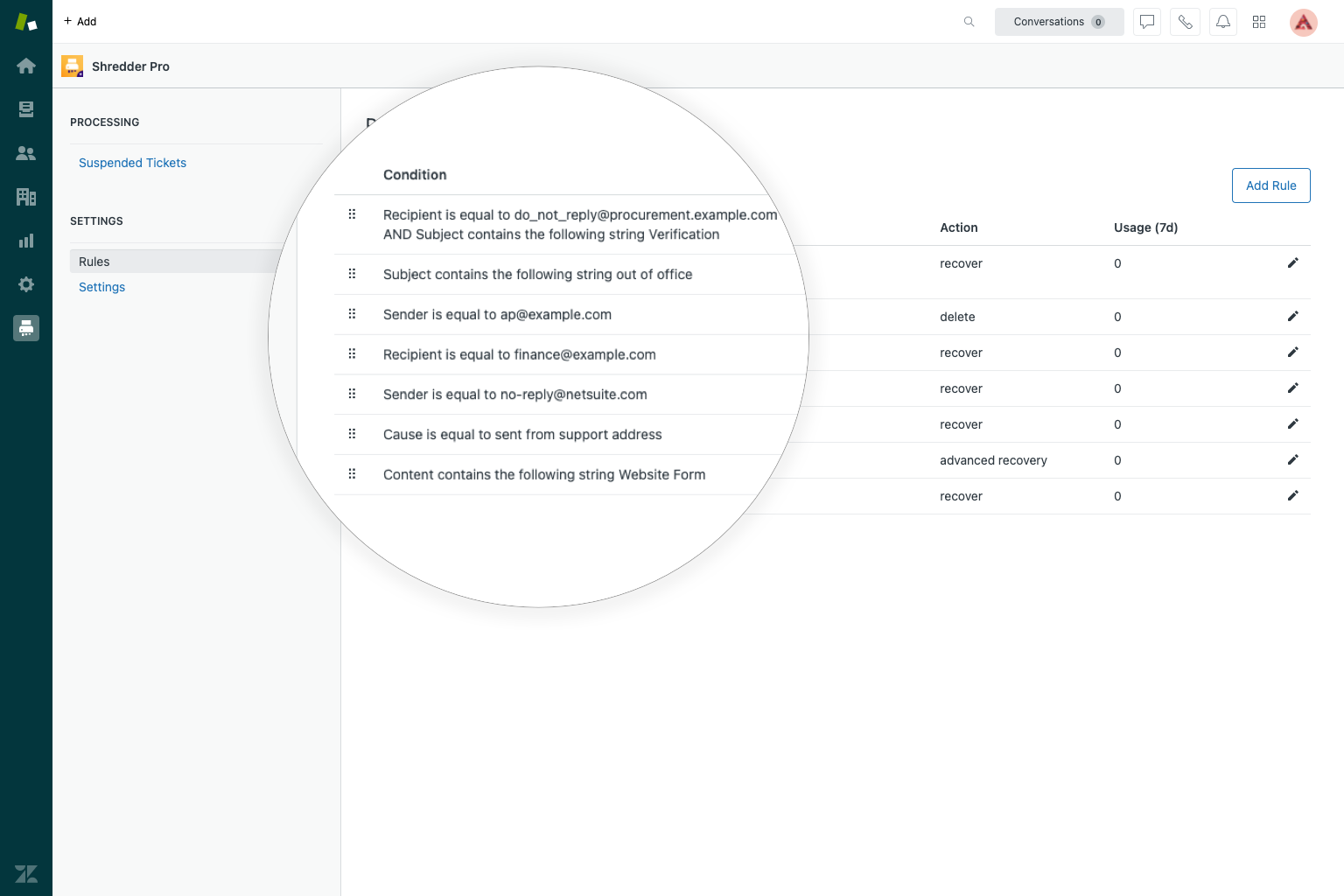1344x896 pixels.
Task: Select Rules in settings menu
Action: 94,262
